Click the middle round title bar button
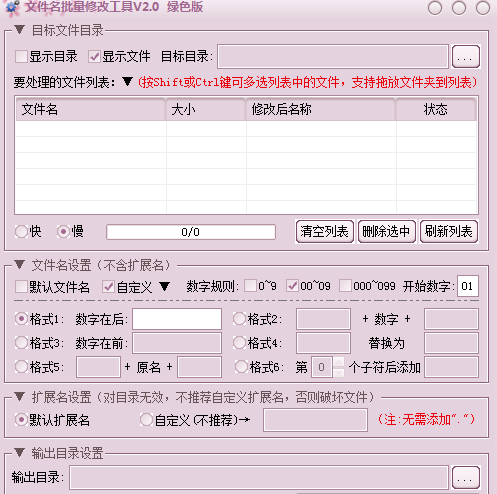The height and width of the screenshot is (494, 497). (459, 8)
